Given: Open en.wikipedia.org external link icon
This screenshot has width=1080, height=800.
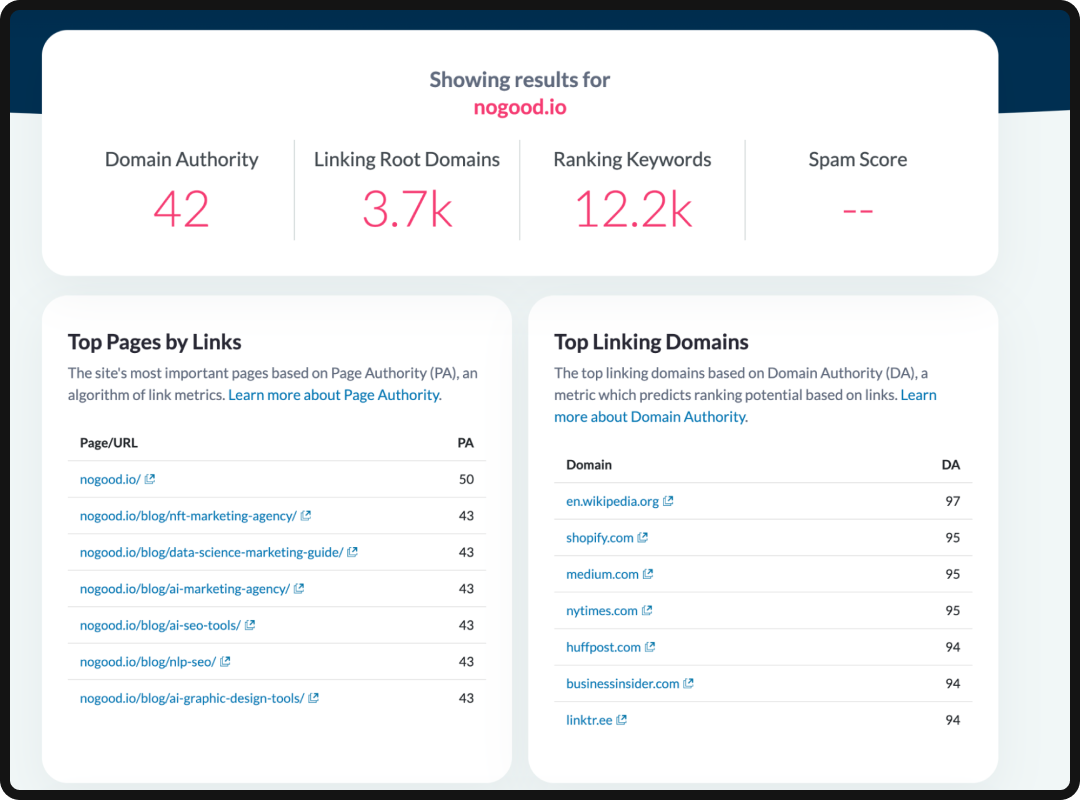Looking at the screenshot, I should pyautogui.click(x=669, y=500).
